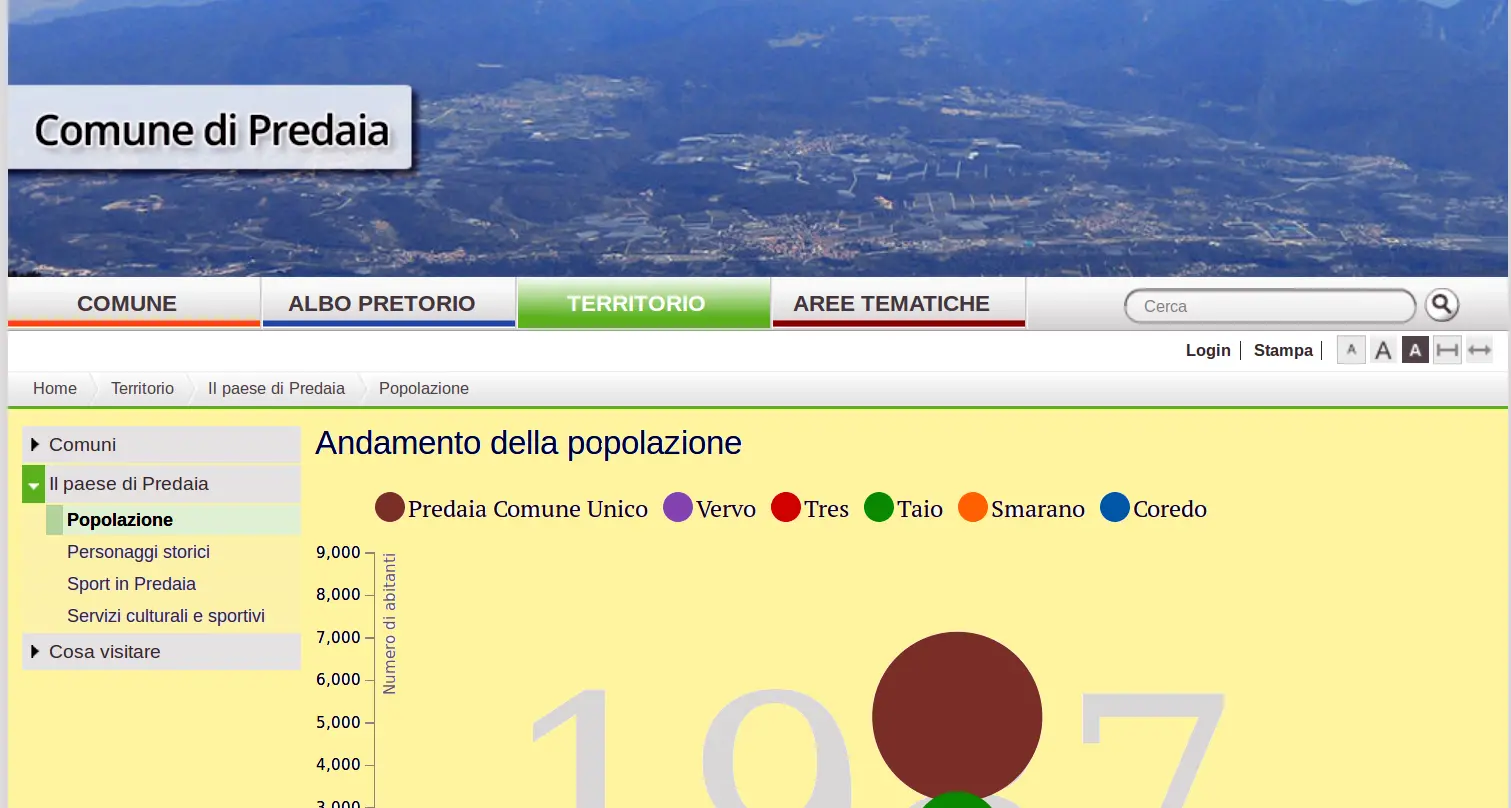Switch to fixed width layout icon
The height and width of the screenshot is (808, 1511).
1447,350
